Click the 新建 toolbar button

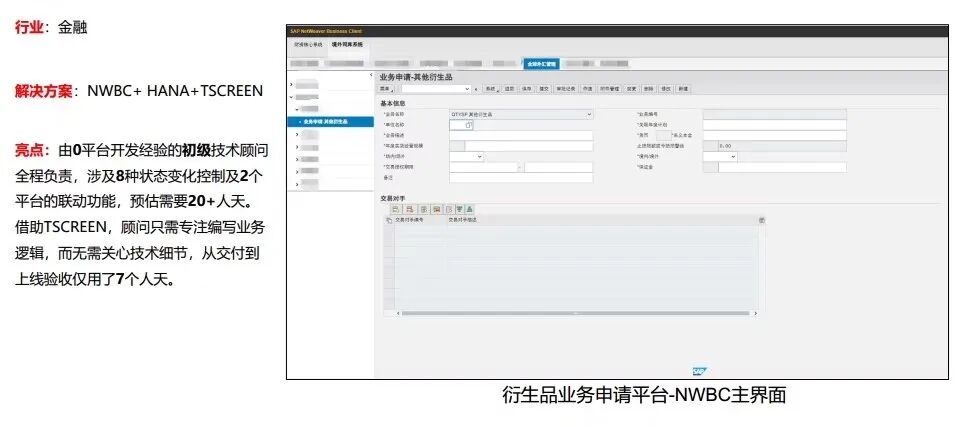[683, 89]
